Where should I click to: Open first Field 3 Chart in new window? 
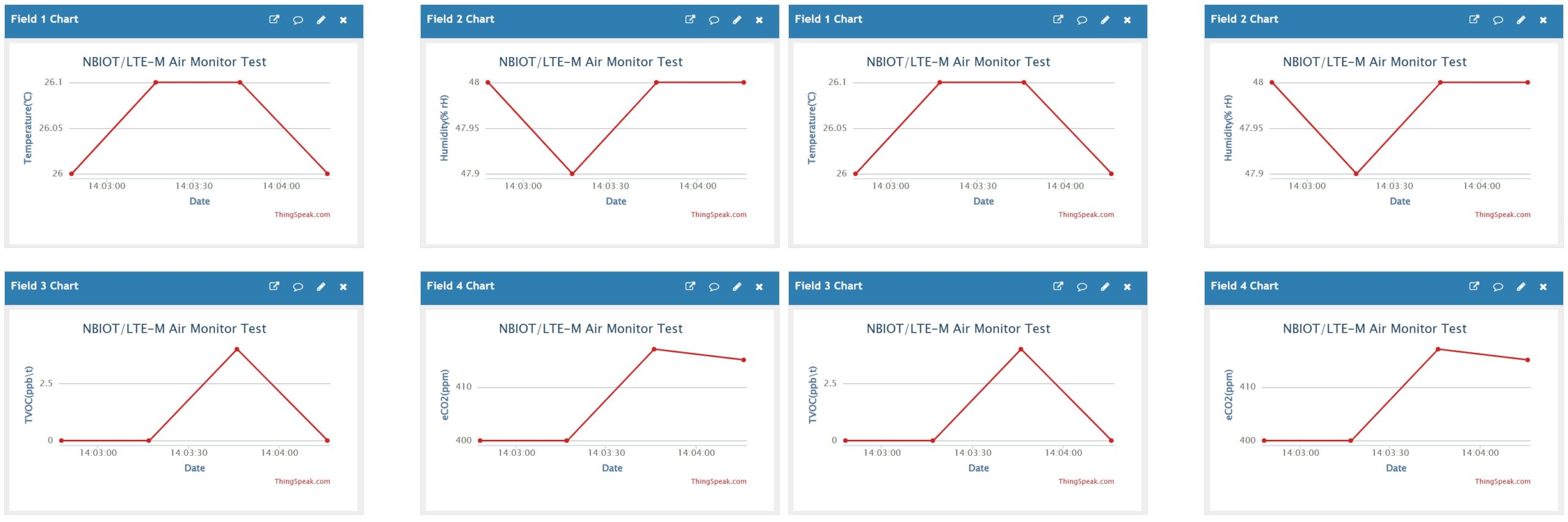click(x=274, y=286)
